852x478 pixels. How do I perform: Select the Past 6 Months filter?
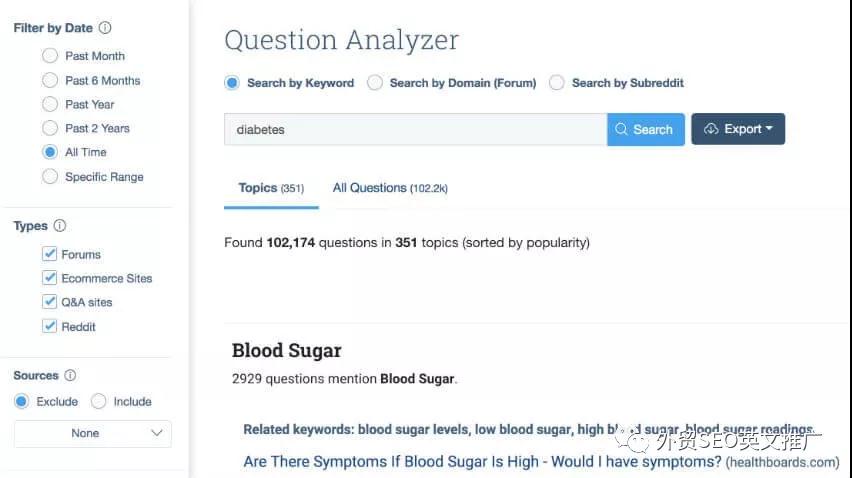(x=50, y=80)
